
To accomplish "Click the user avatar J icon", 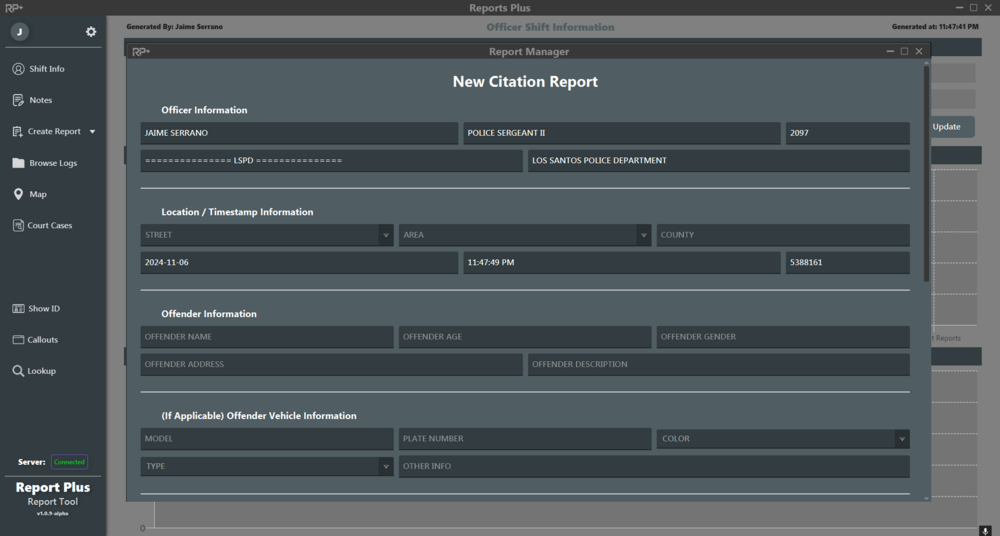I will coord(19,32).
